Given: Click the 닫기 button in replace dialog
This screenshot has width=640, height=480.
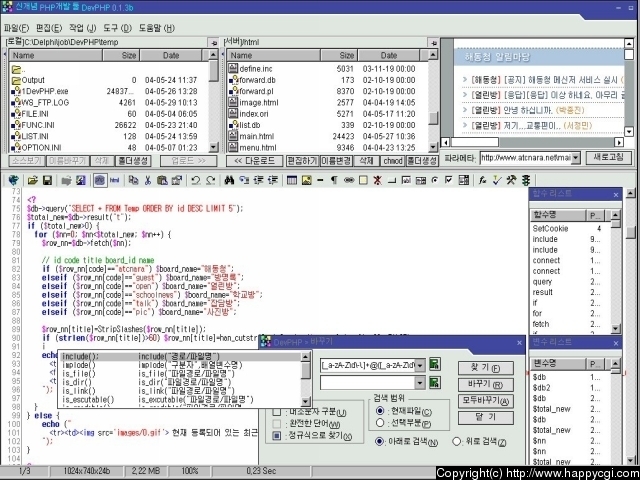Looking at the screenshot, I should [485, 418].
